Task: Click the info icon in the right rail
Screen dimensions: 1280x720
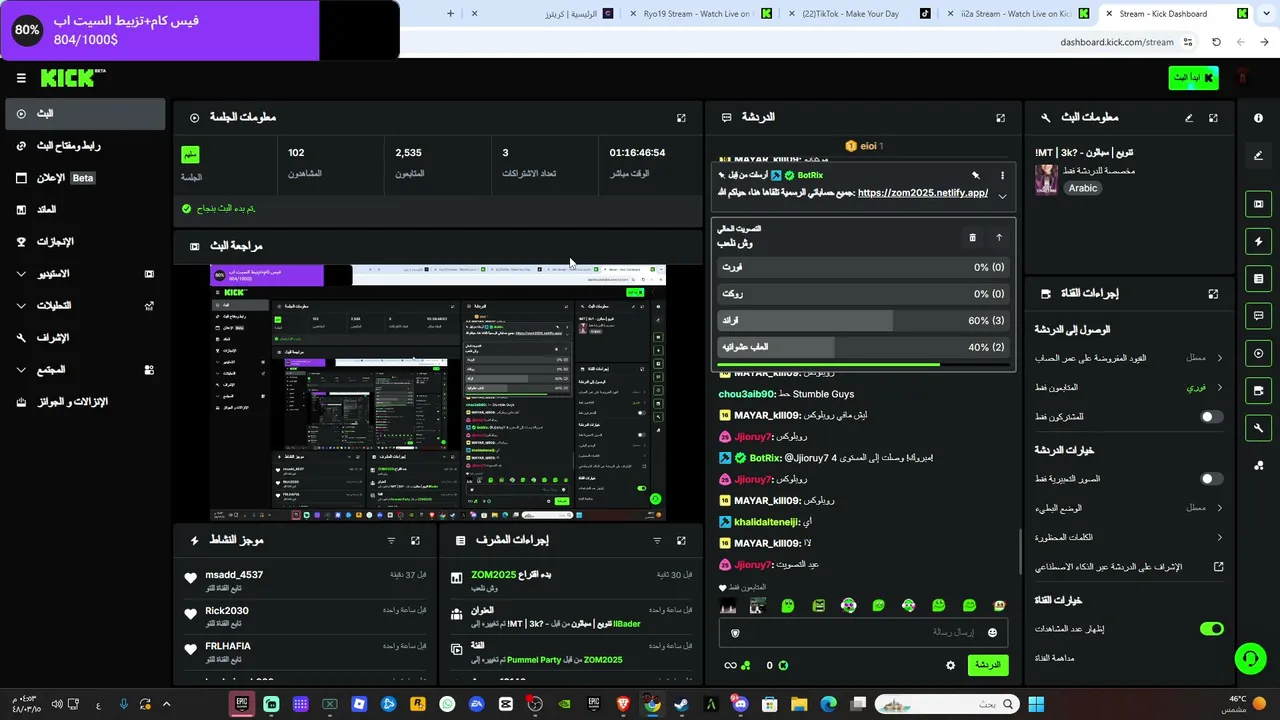Action: [1258, 118]
